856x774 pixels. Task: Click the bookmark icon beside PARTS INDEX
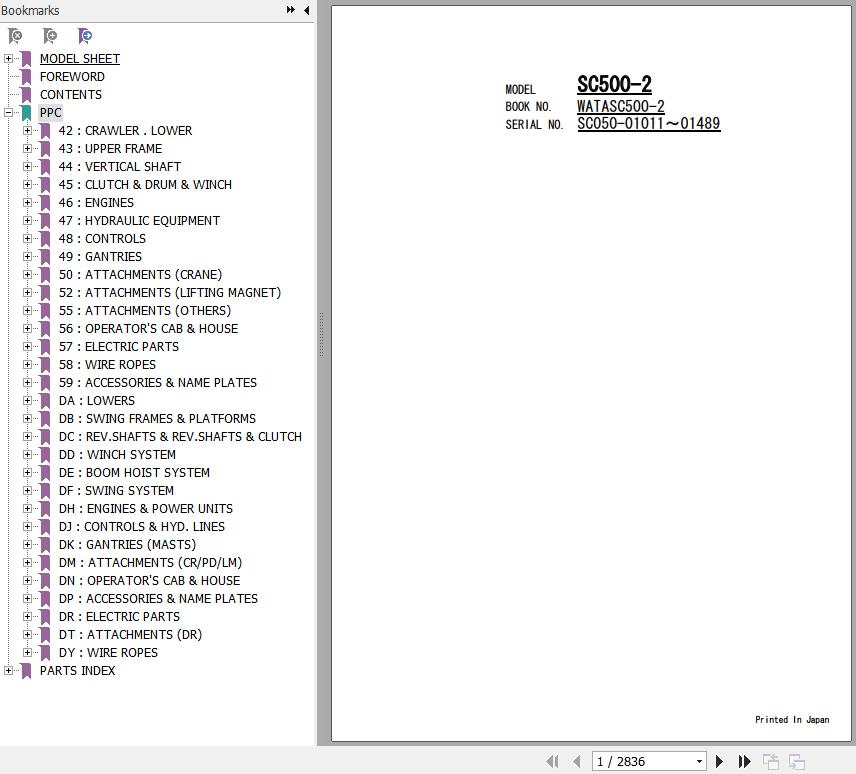[x=26, y=671]
